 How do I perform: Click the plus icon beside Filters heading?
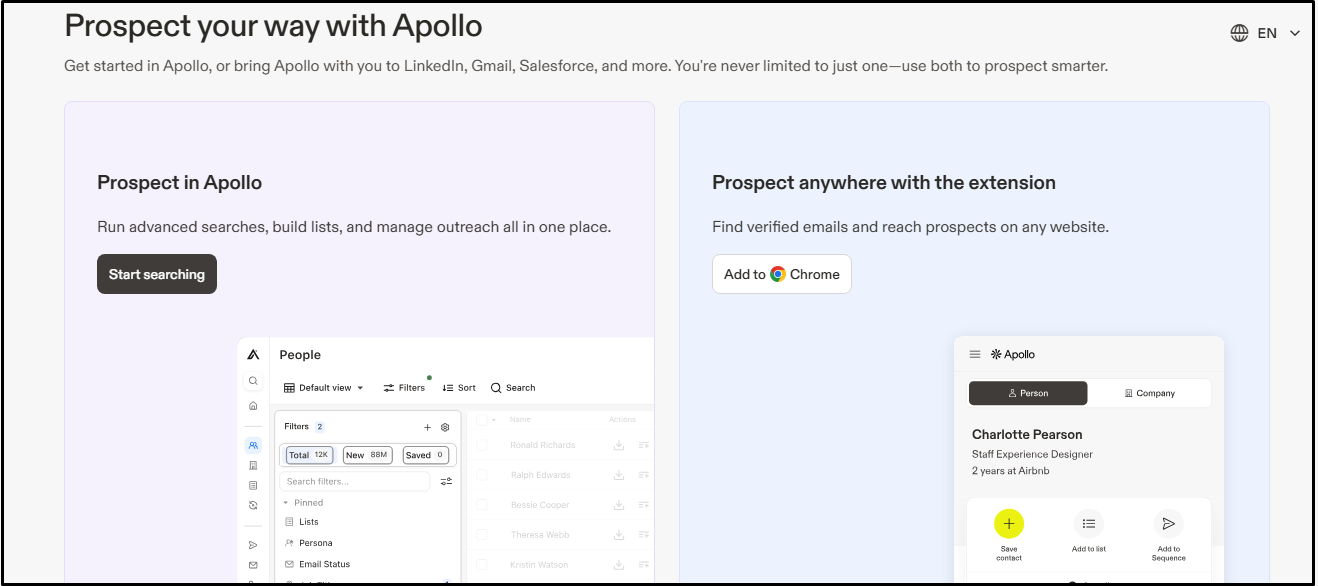coord(428,427)
